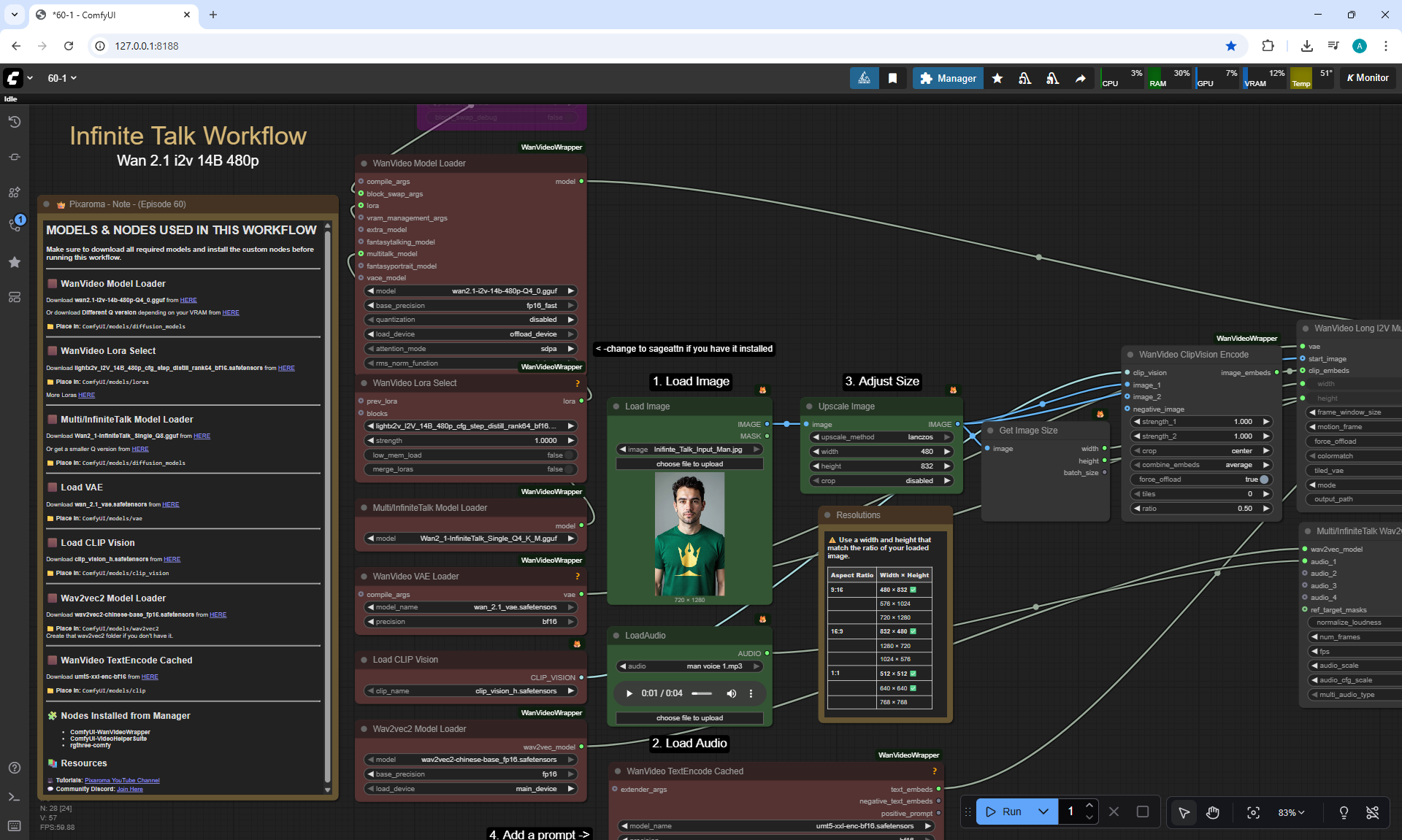Toggle the low_mem_load switch
Image resolution: width=1402 pixels, height=840 pixels.
(x=570, y=455)
